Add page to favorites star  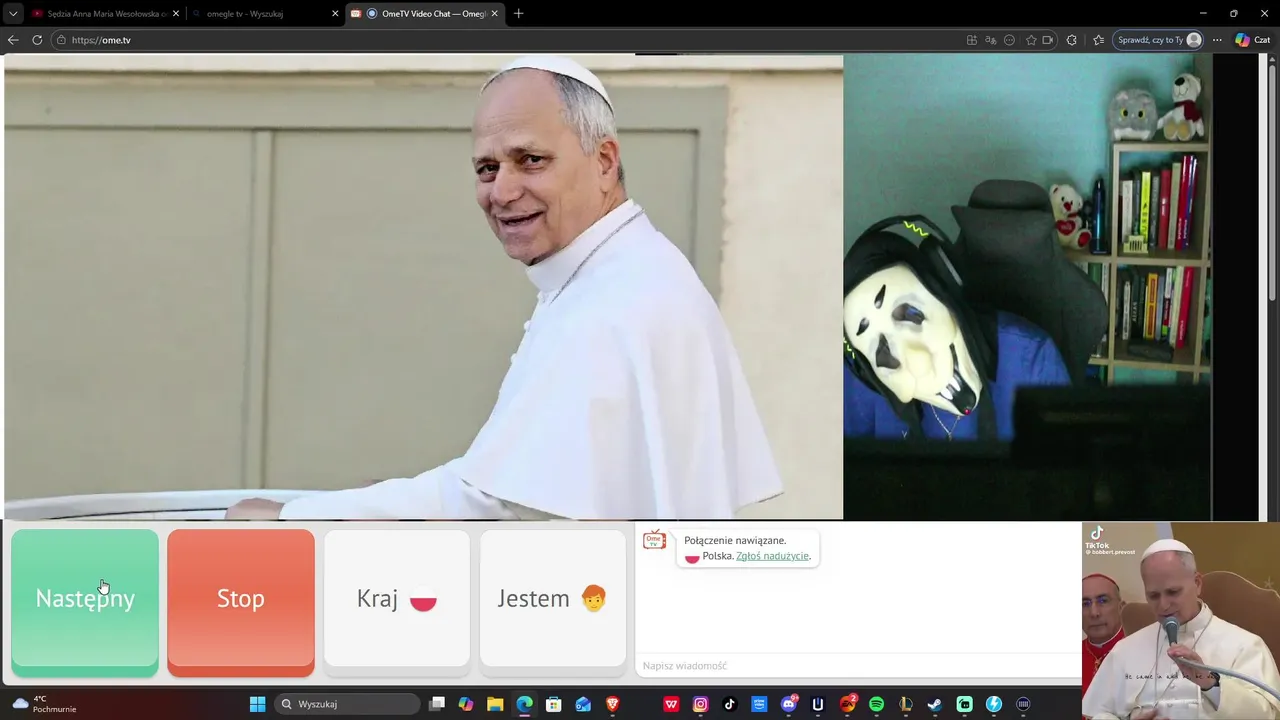click(1031, 40)
